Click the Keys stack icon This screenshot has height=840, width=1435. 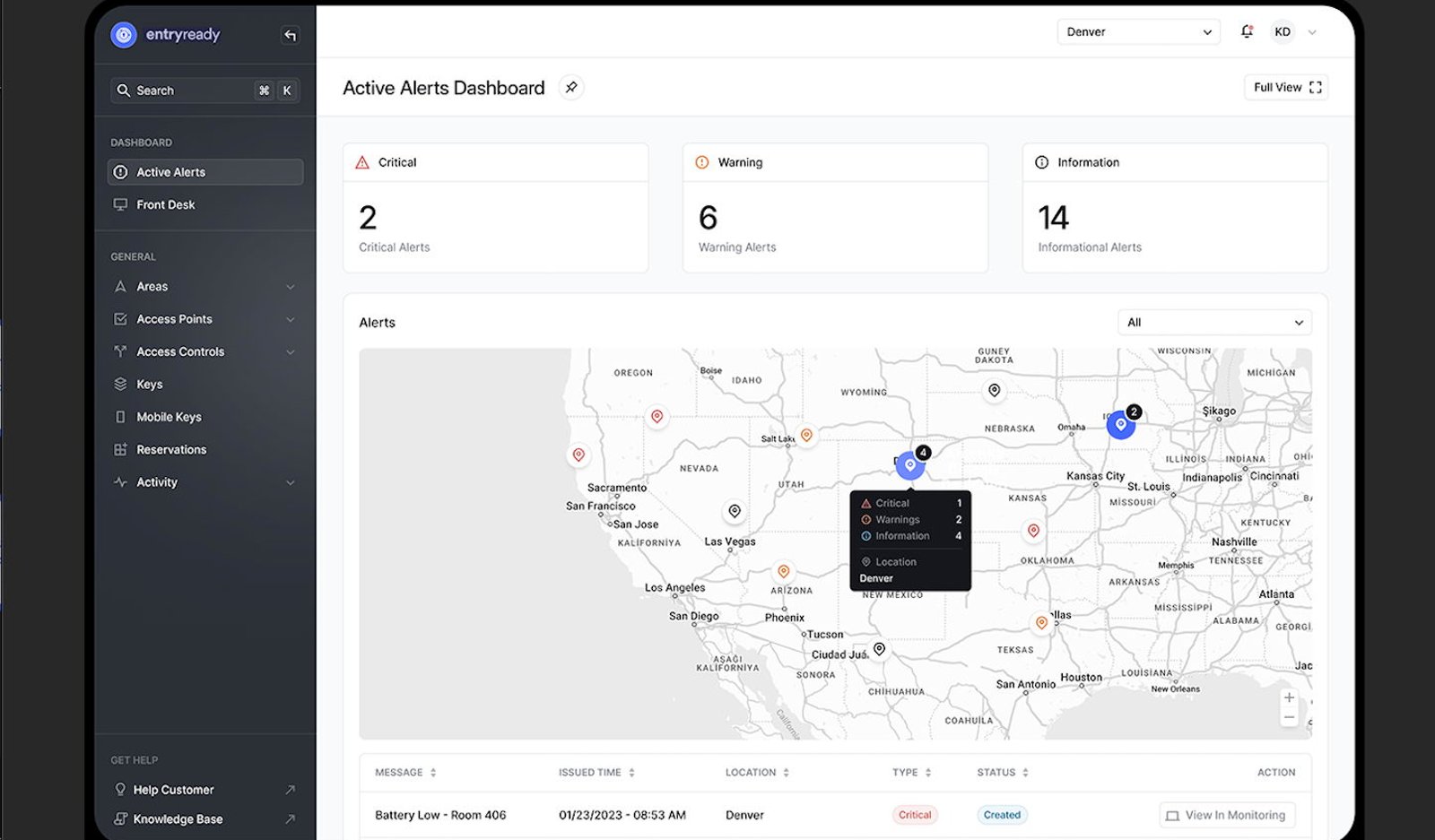(x=120, y=384)
